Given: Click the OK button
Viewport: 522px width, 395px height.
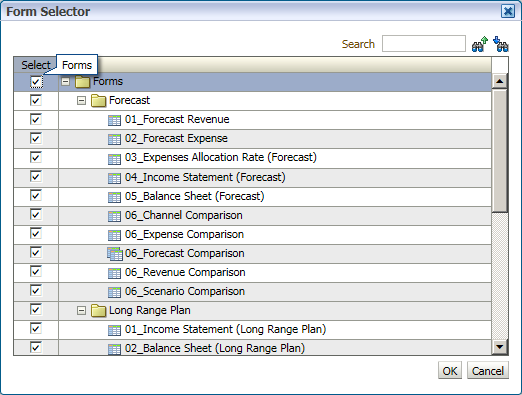Looking at the screenshot, I should pos(450,371).
